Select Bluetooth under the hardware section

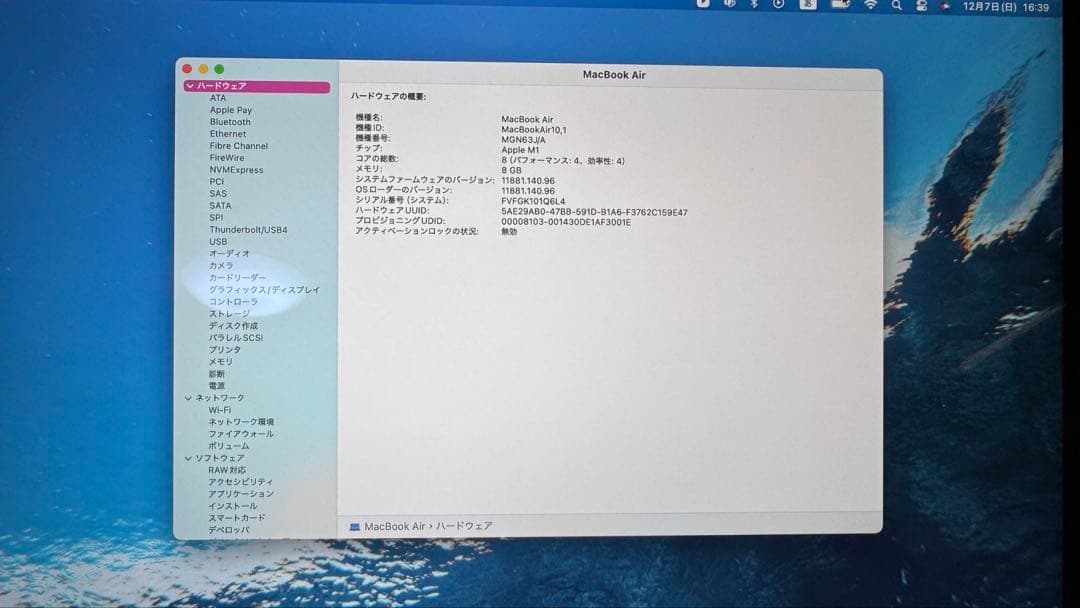click(x=230, y=122)
